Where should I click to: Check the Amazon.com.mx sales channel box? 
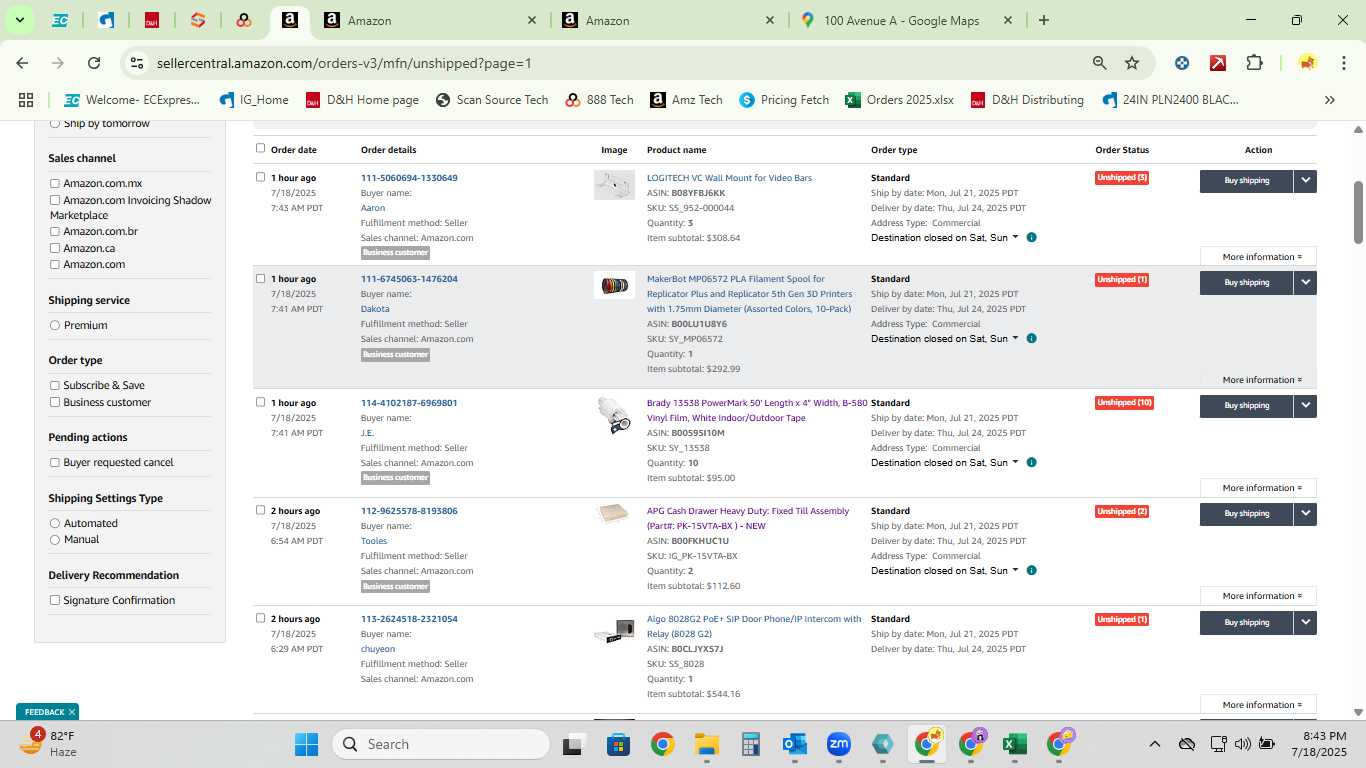[x=55, y=183]
